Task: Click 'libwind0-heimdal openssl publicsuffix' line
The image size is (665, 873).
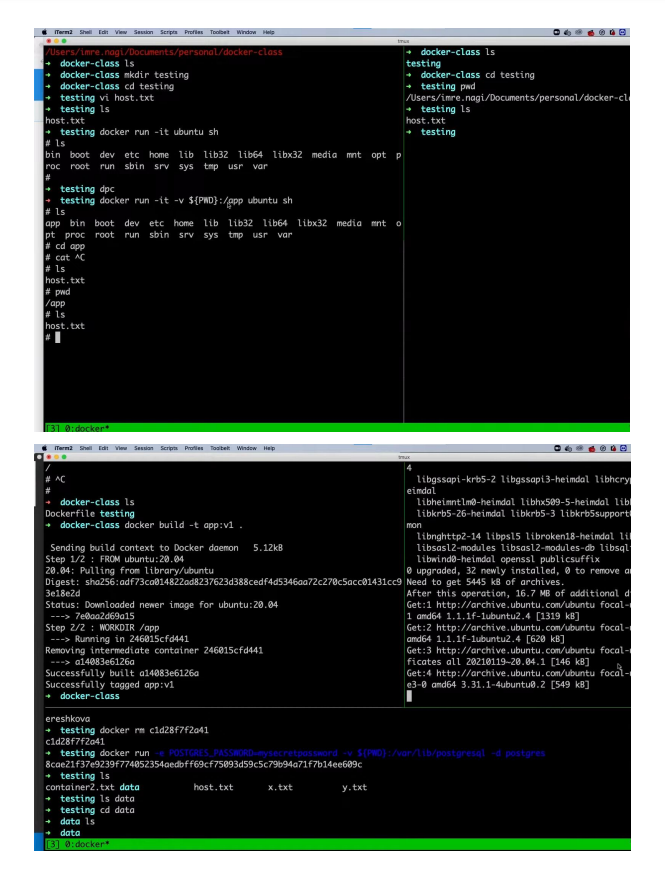Action: 508,559
